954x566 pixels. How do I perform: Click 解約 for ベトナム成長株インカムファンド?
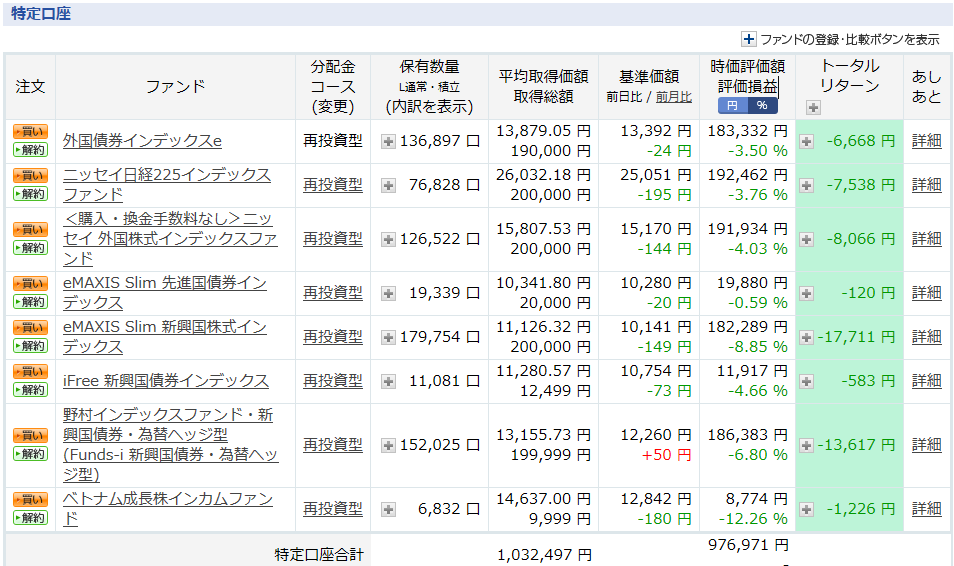30,518
